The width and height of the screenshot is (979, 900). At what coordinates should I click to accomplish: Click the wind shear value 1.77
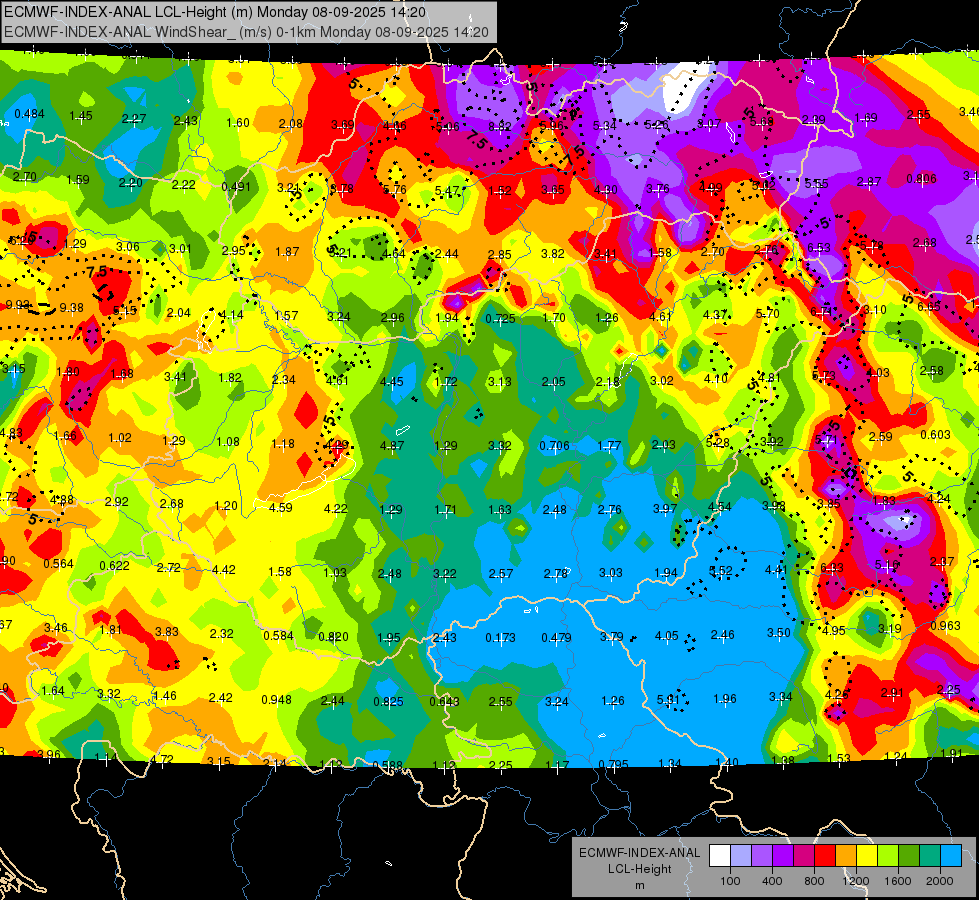(609, 446)
